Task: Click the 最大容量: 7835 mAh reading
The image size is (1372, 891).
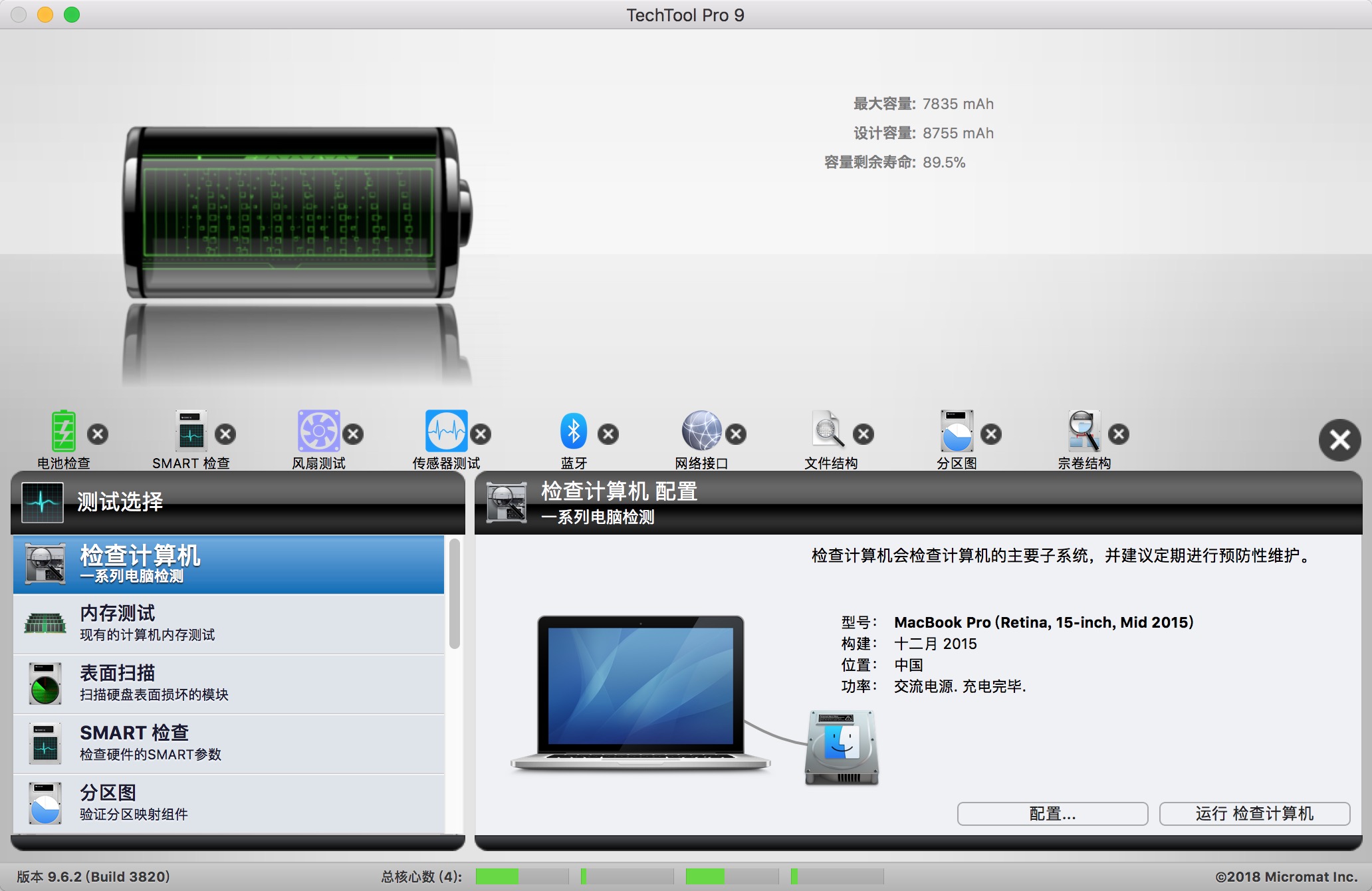Action: pyautogui.click(x=923, y=104)
